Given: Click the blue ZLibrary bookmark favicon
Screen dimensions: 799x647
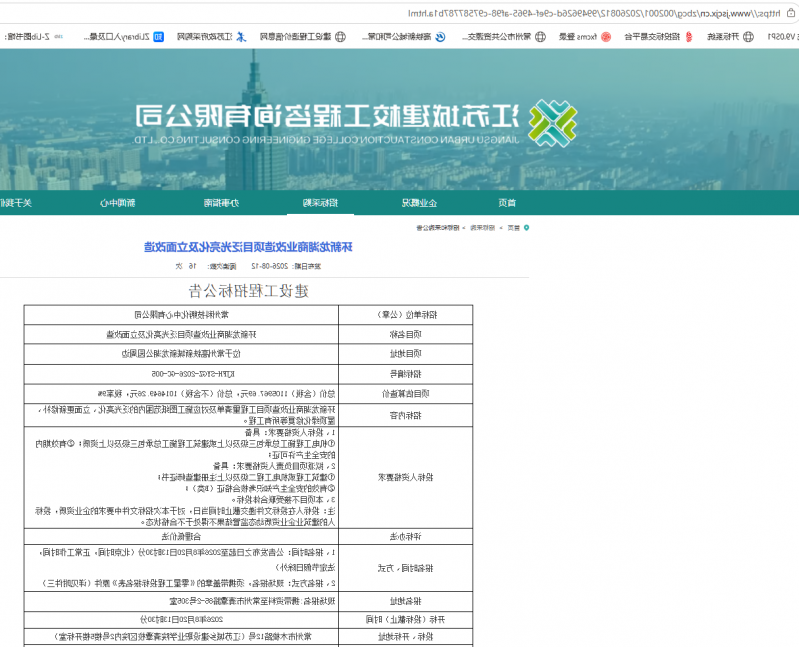Looking at the screenshot, I should [158, 37].
